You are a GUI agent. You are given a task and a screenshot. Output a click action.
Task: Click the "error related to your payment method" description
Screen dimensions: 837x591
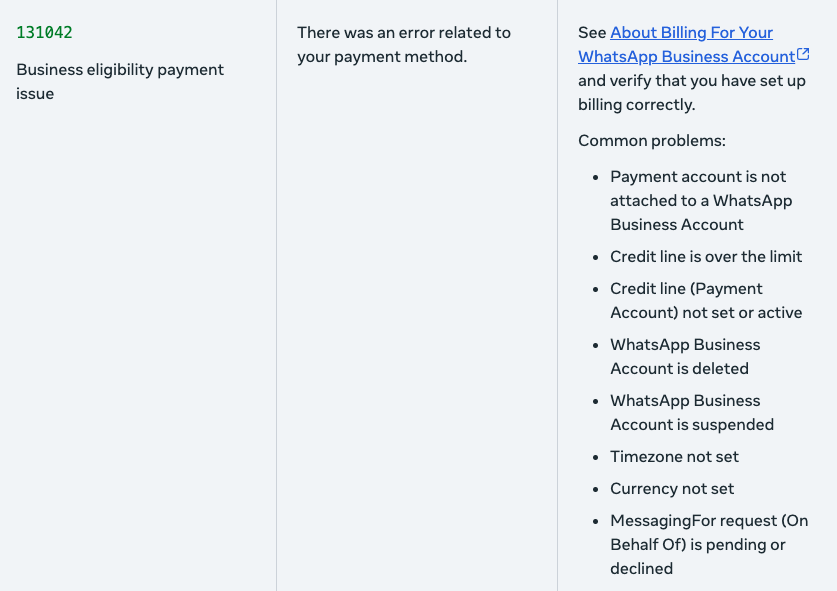(403, 45)
